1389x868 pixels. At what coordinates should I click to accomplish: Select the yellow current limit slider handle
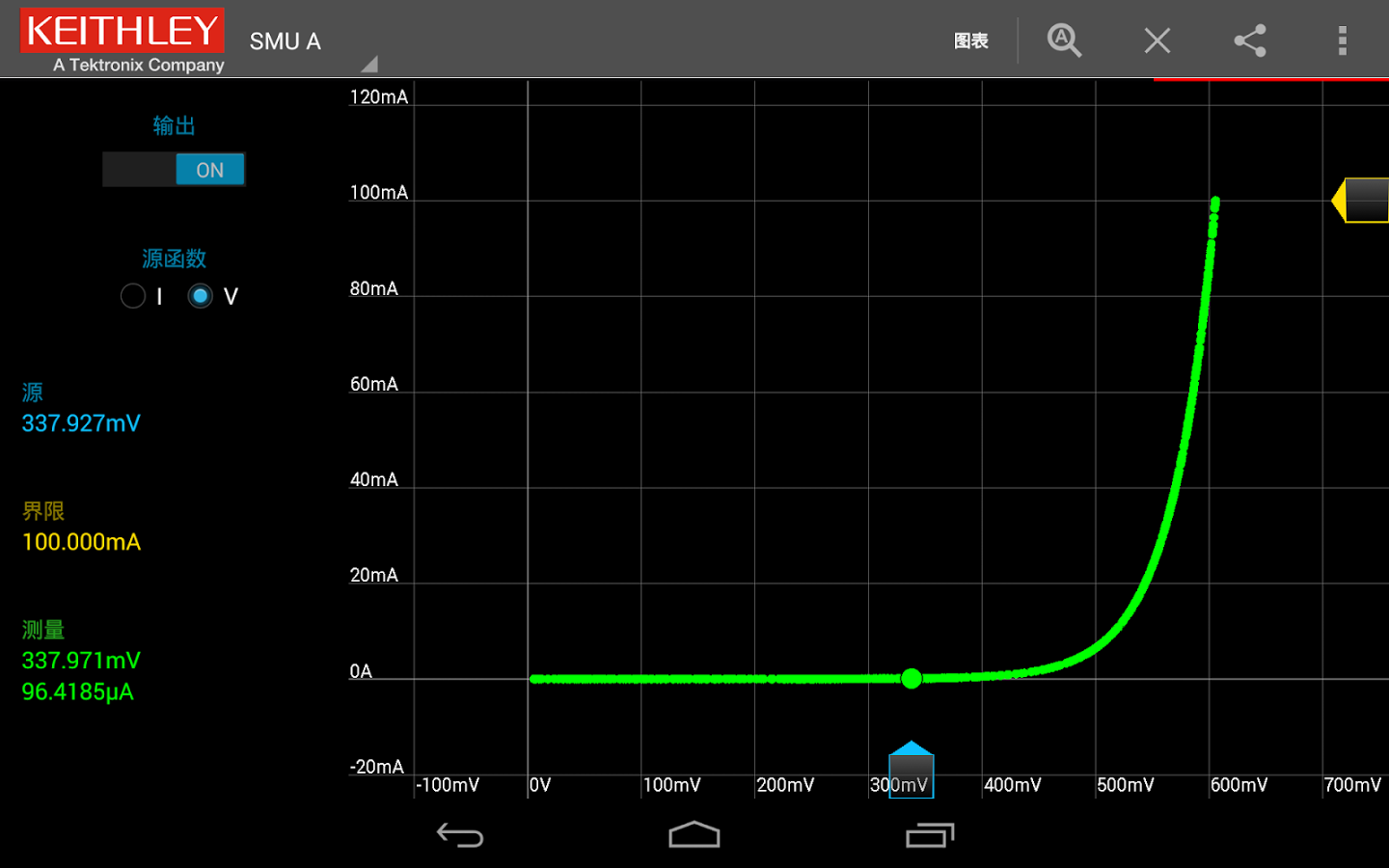click(x=1360, y=201)
